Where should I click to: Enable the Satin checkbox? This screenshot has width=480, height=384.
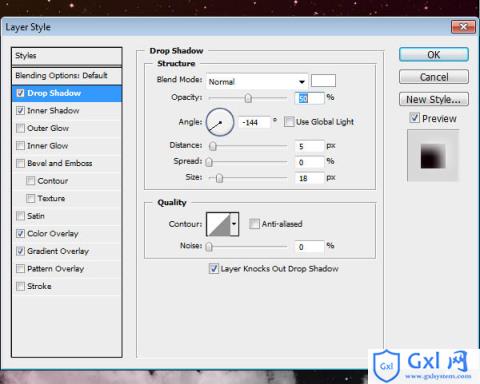coord(20,216)
